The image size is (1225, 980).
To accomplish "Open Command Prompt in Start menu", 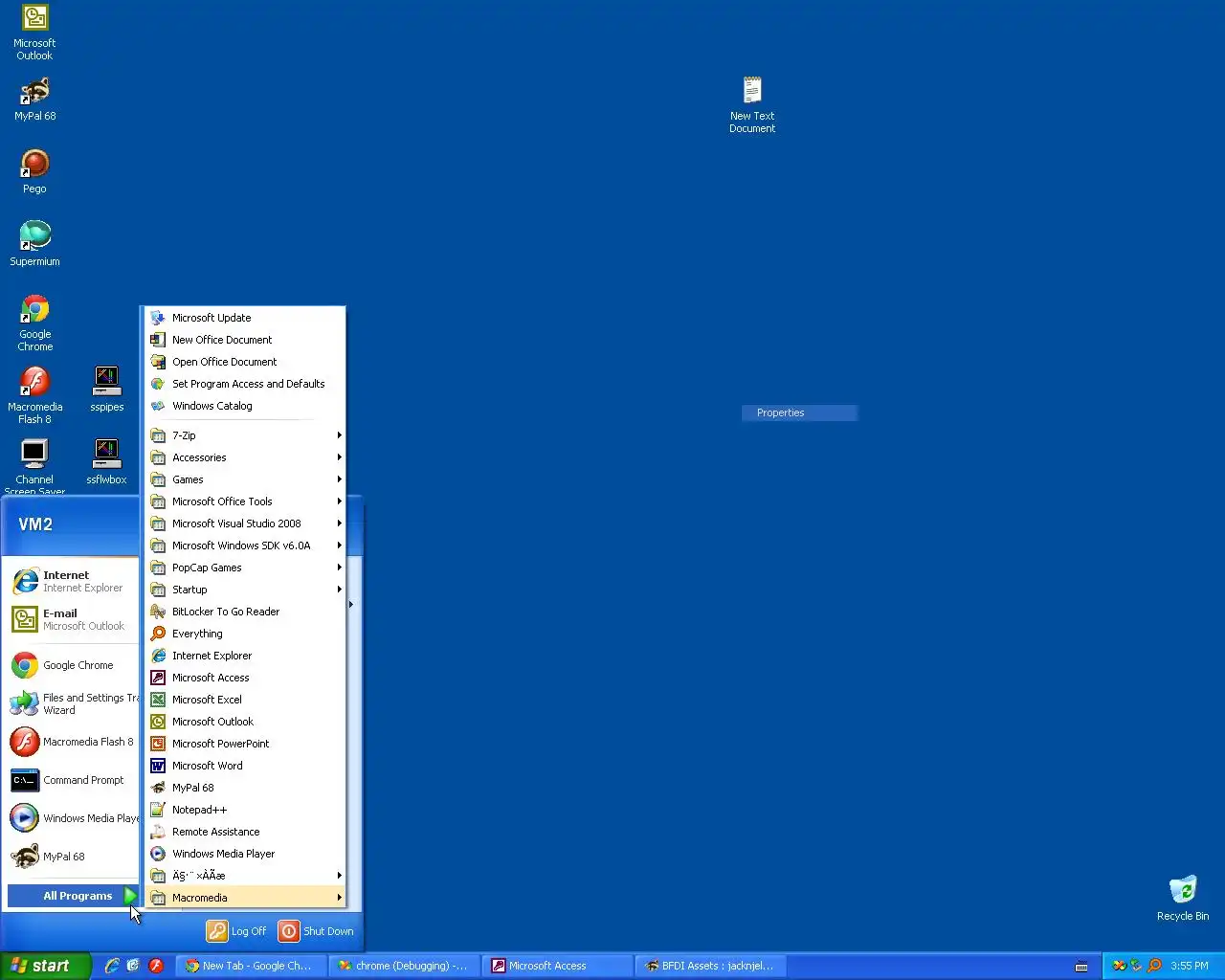I will (73, 780).
